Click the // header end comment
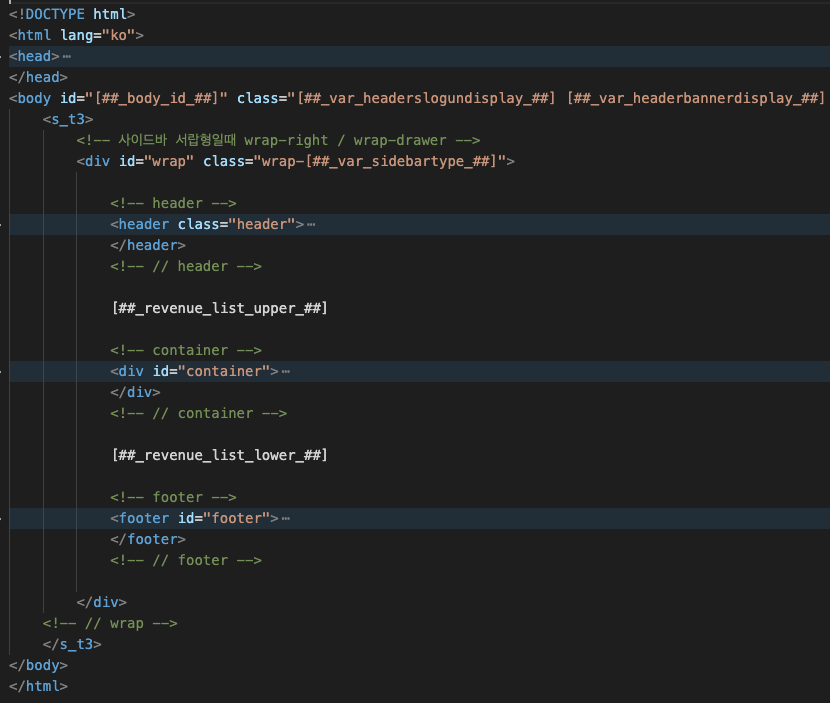Image resolution: width=830 pixels, height=703 pixels. (x=186, y=266)
